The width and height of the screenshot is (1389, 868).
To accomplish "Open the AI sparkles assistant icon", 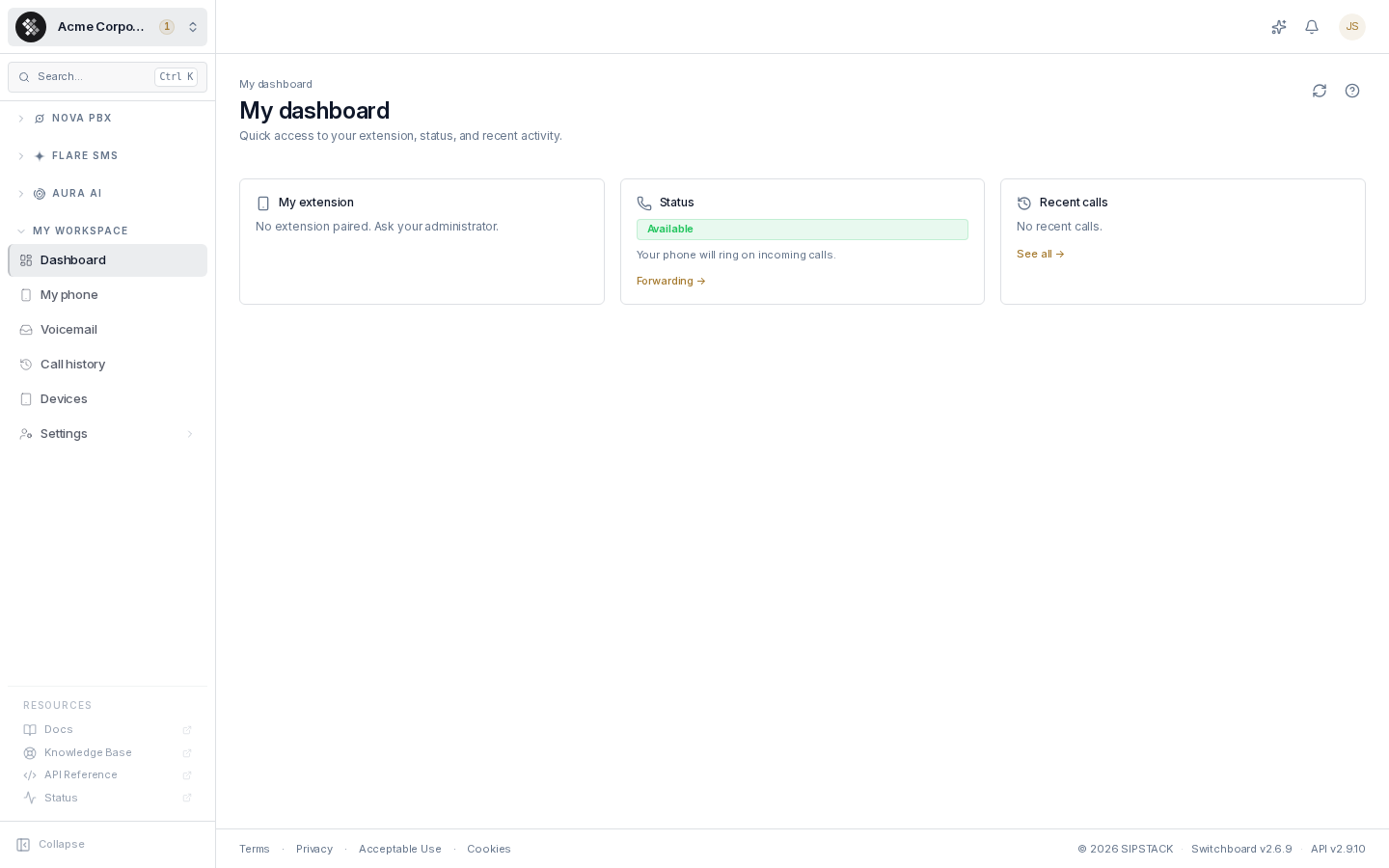I will [1279, 27].
